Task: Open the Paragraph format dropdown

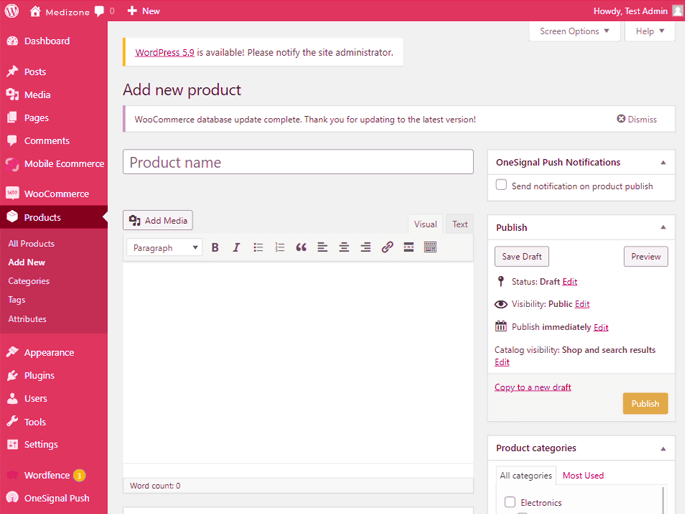Action: pyautogui.click(x=165, y=247)
